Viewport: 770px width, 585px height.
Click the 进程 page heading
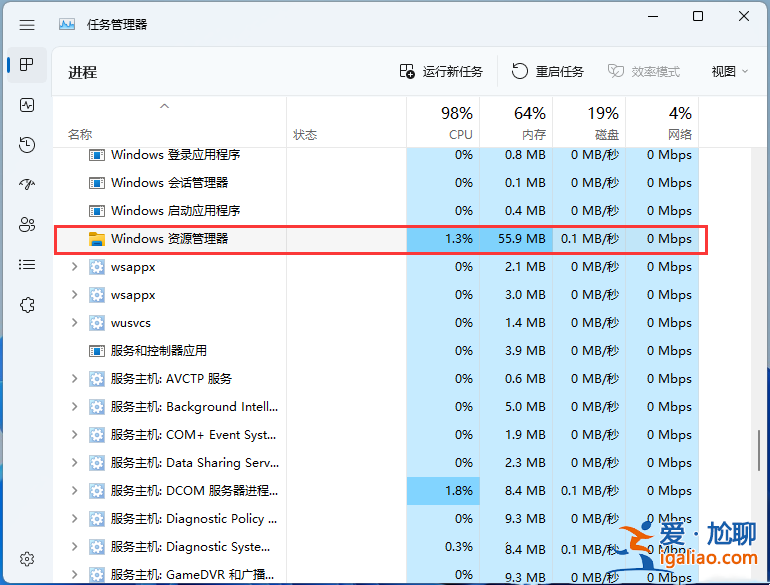click(x=82, y=73)
